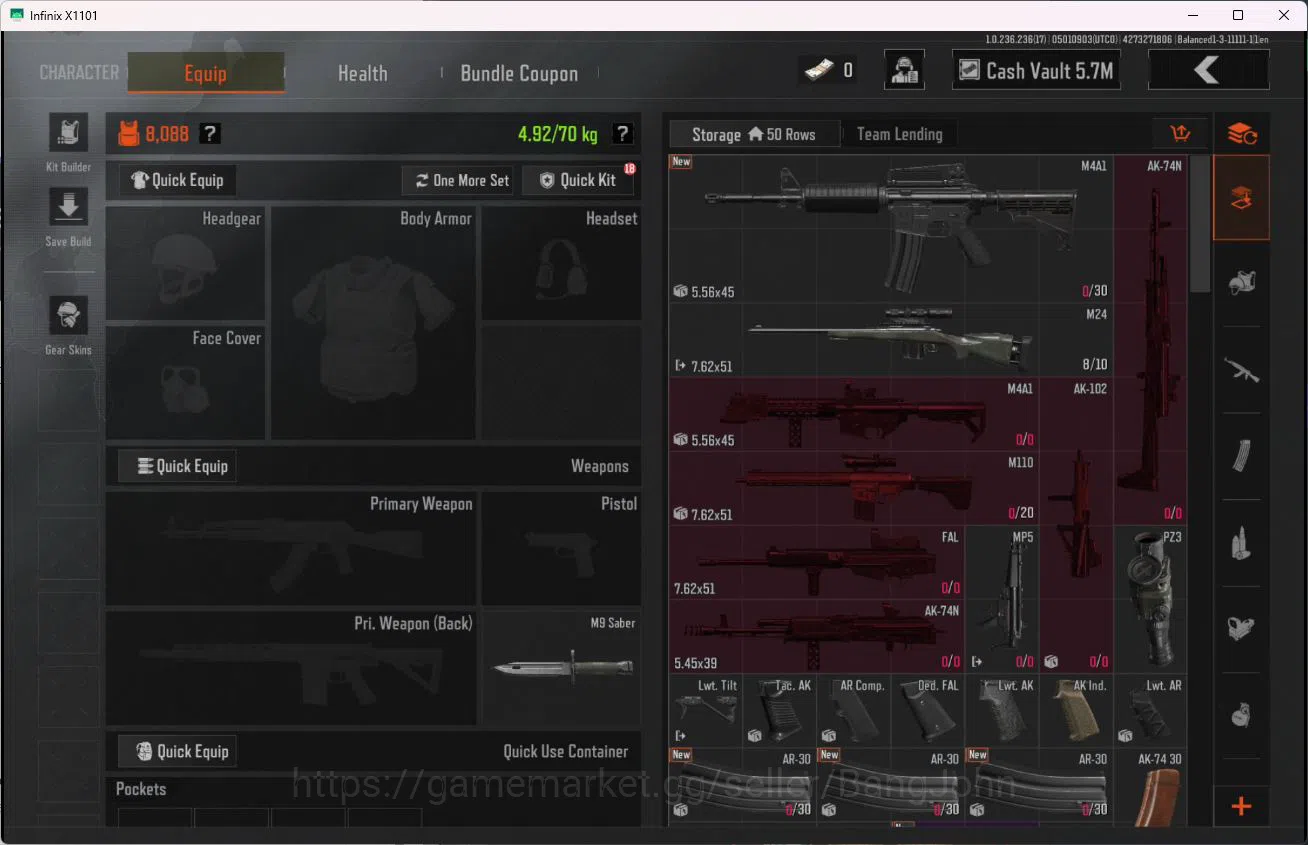Screen dimensions: 1308x845
Task: Click the 8,088 gear value
Action: click(167, 134)
